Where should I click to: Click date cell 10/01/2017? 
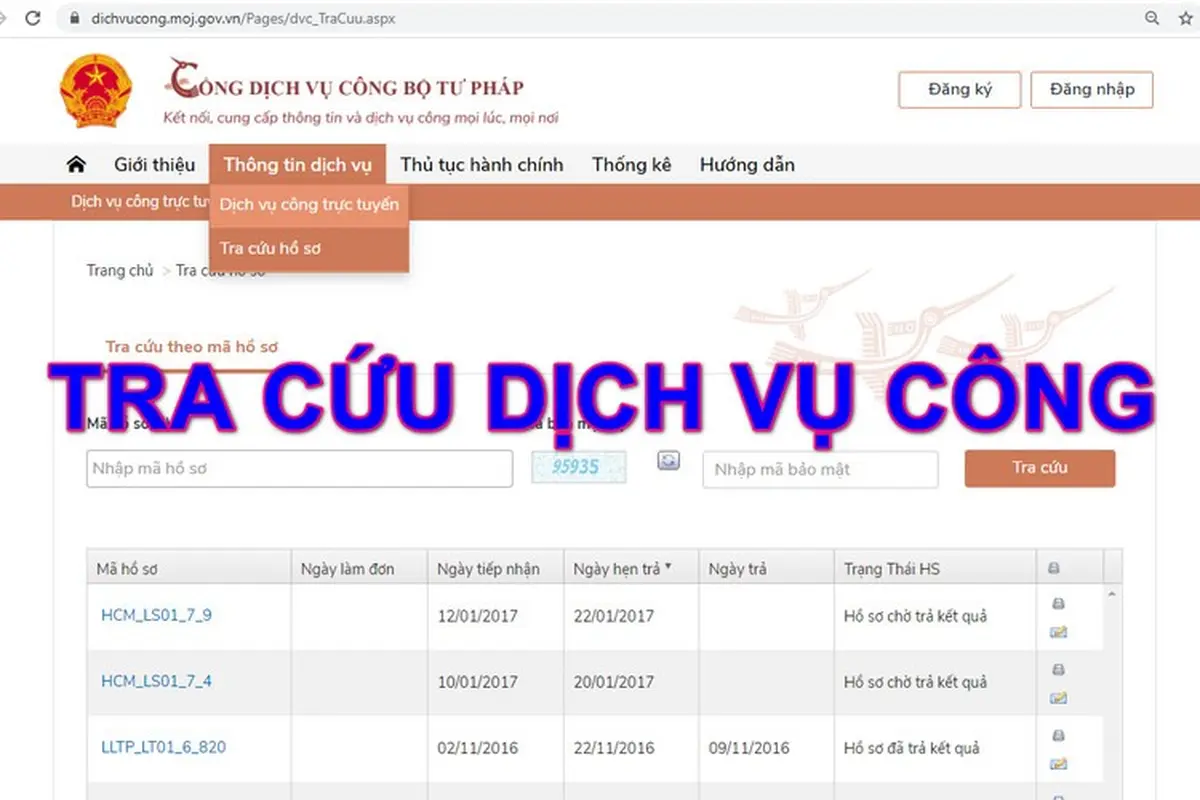[x=478, y=682]
